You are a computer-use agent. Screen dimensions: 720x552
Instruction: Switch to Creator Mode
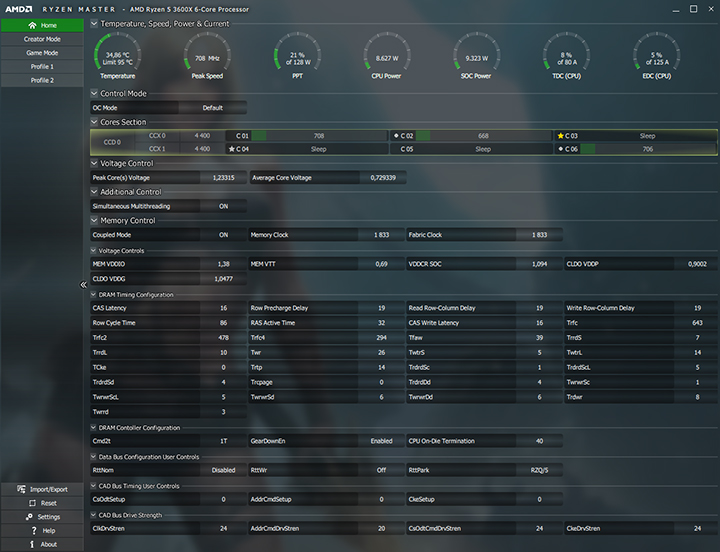click(x=42, y=39)
